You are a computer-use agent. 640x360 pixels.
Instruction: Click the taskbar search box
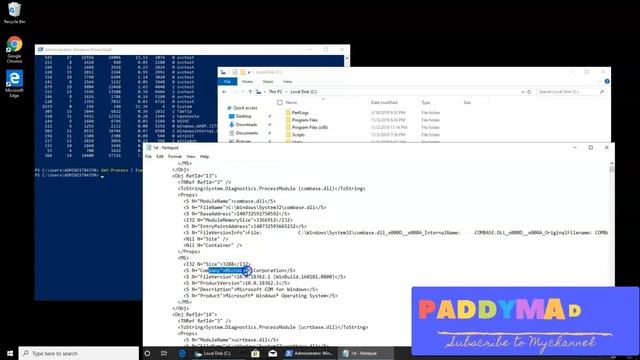point(78,353)
